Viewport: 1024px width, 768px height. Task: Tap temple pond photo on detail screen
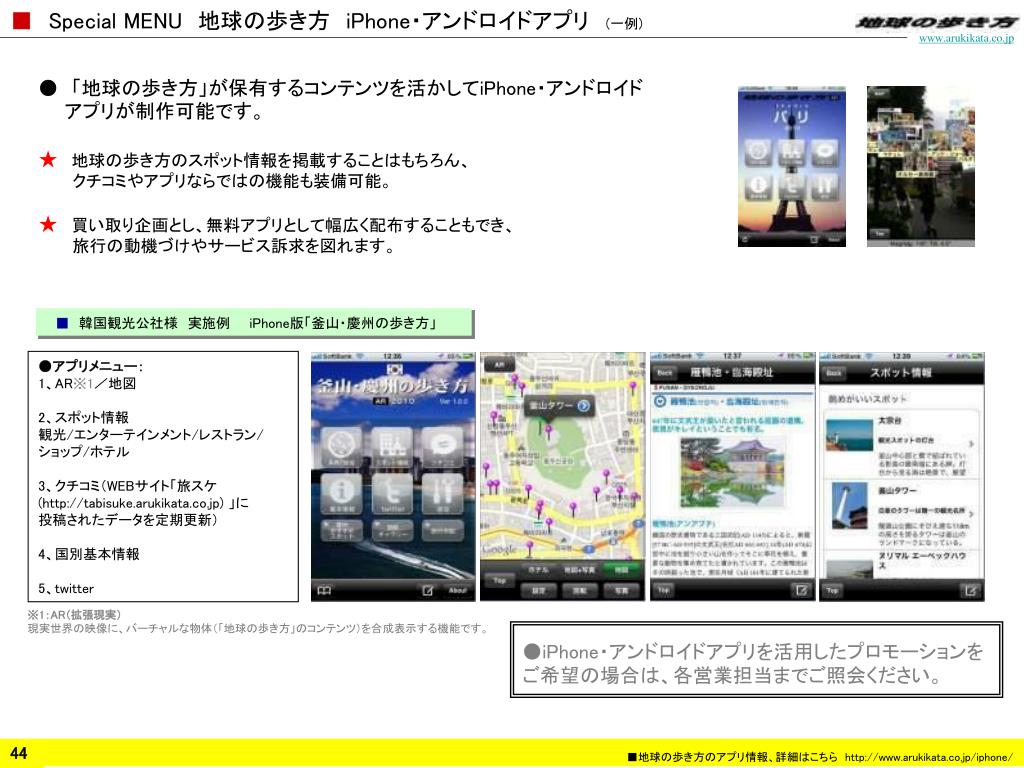click(732, 473)
